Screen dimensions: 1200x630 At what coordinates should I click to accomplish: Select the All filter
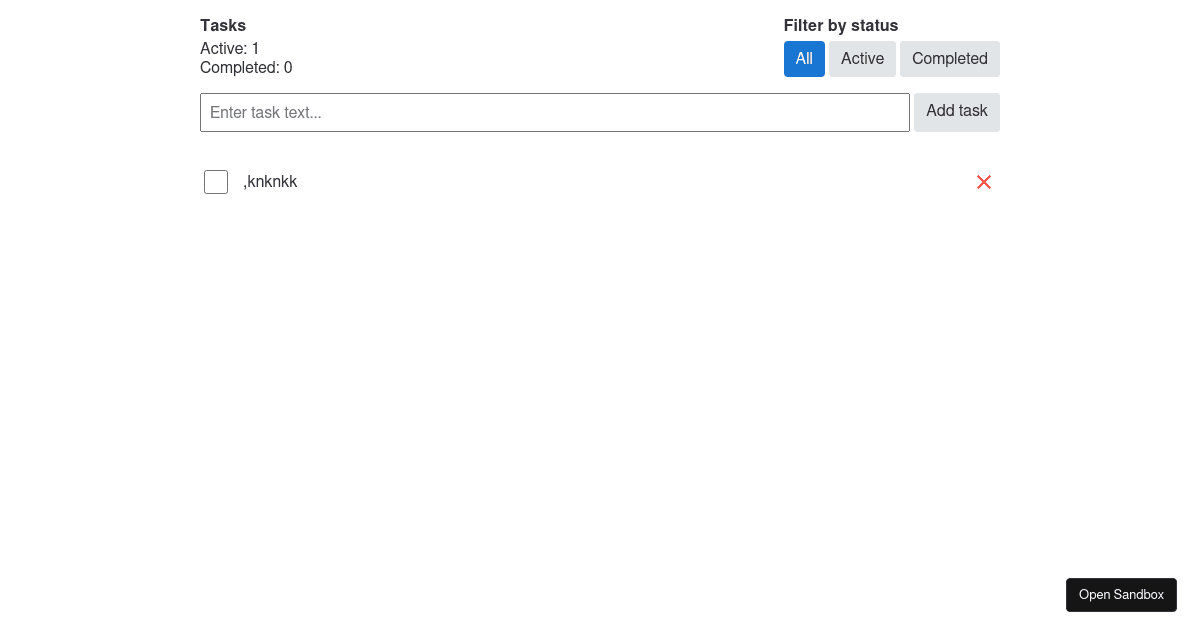pyautogui.click(x=804, y=59)
